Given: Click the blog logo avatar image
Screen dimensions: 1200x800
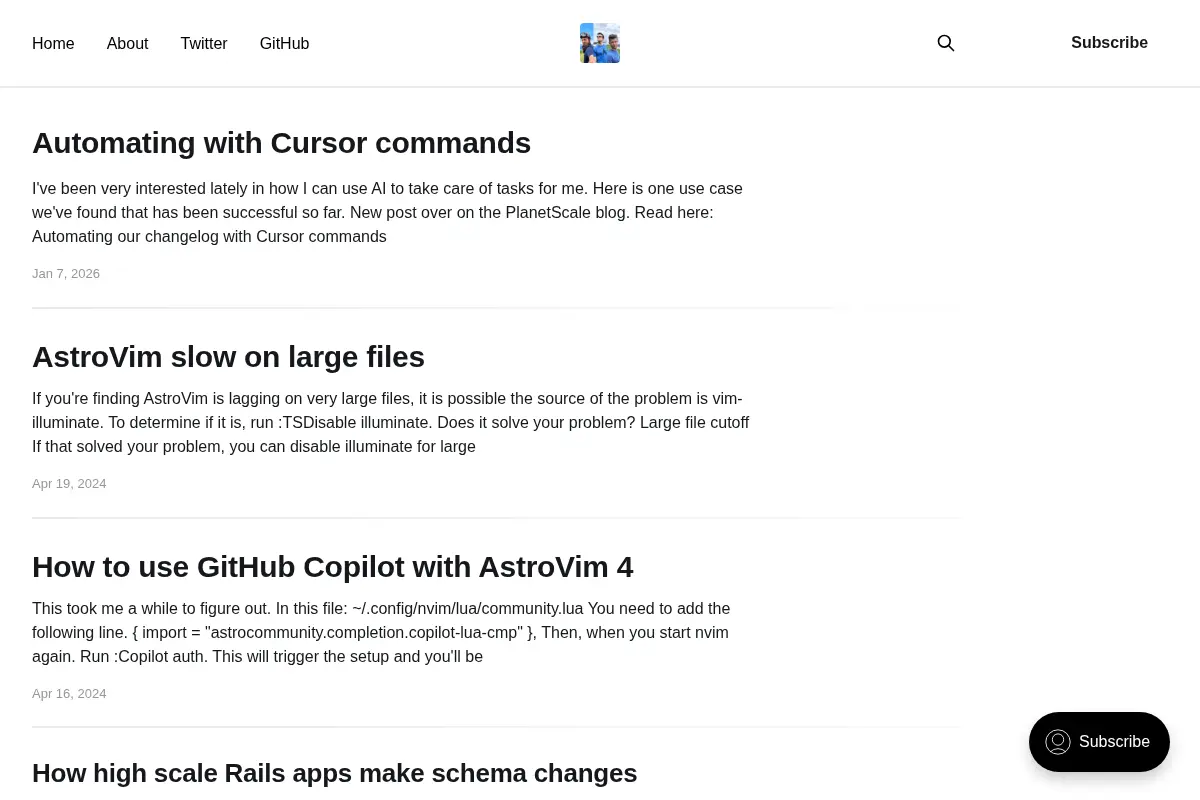Looking at the screenshot, I should 600,43.
